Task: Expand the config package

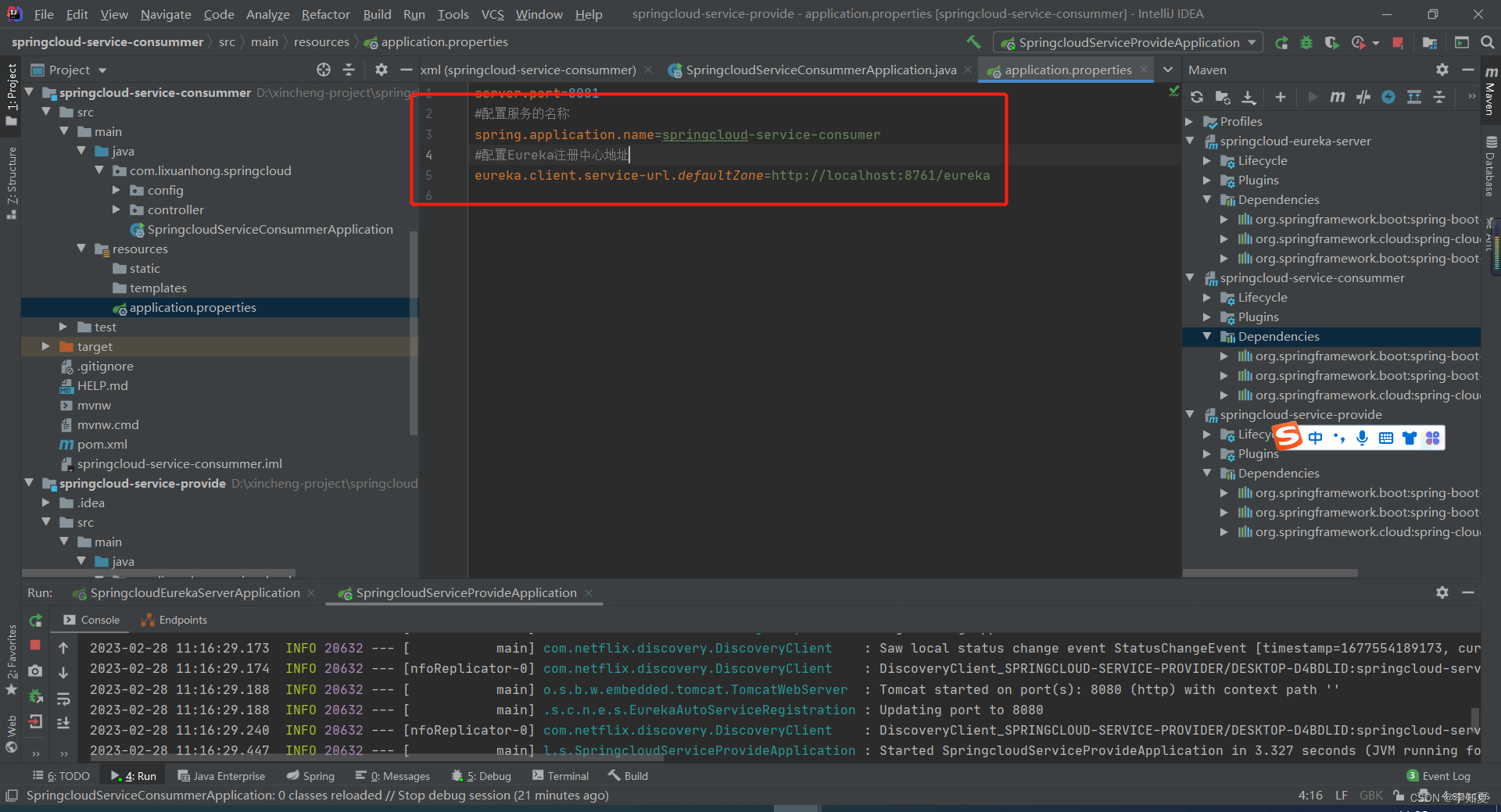Action: pyautogui.click(x=116, y=190)
